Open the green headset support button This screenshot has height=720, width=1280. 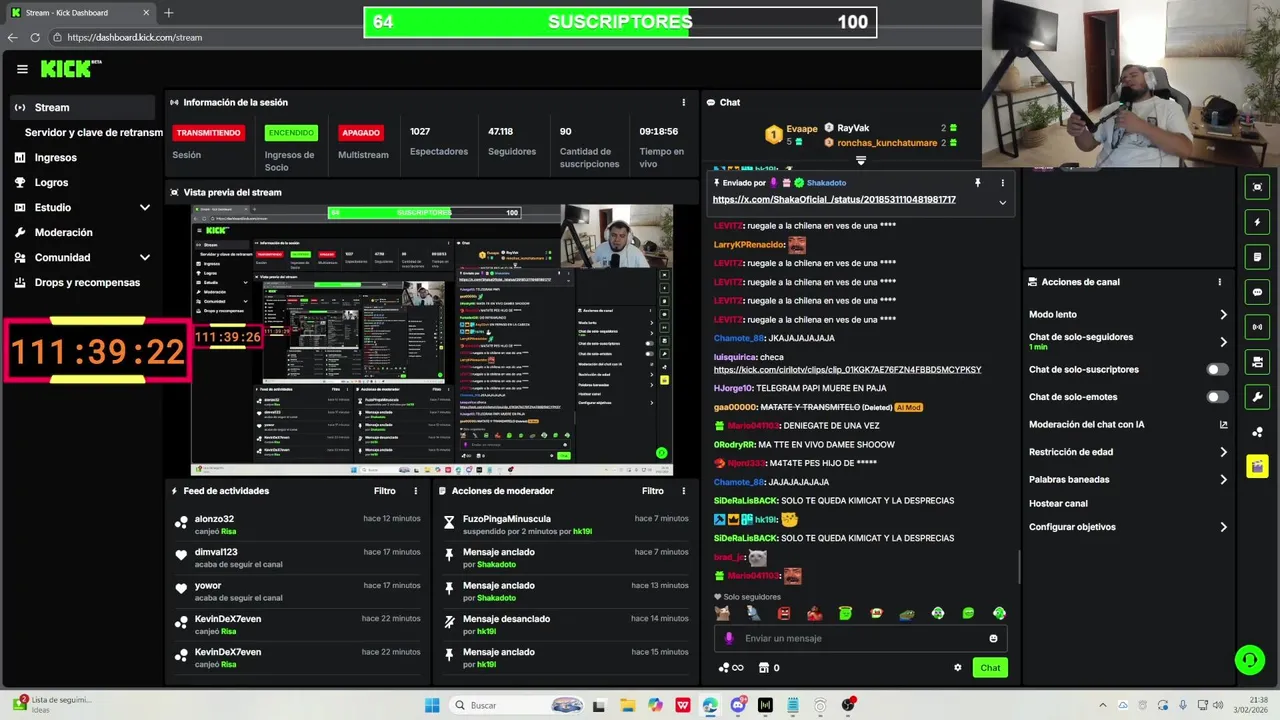(1249, 659)
